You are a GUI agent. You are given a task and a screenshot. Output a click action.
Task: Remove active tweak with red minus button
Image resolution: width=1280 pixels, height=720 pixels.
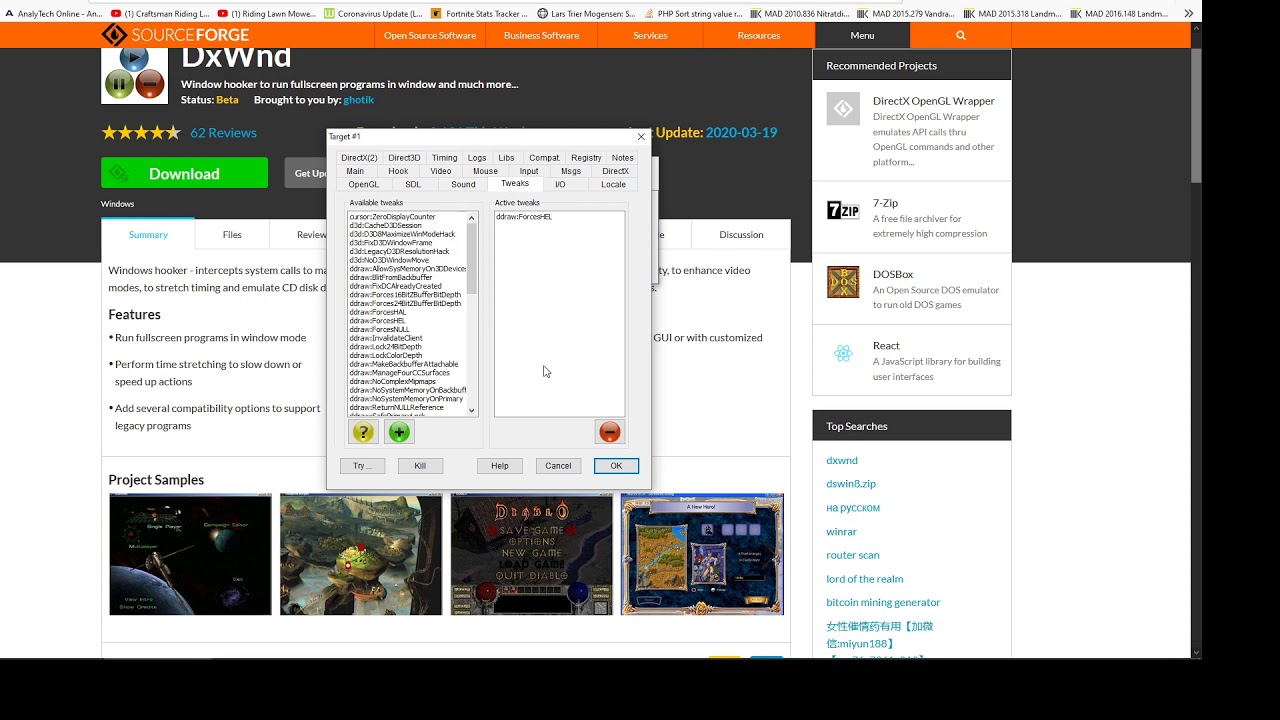click(x=610, y=432)
